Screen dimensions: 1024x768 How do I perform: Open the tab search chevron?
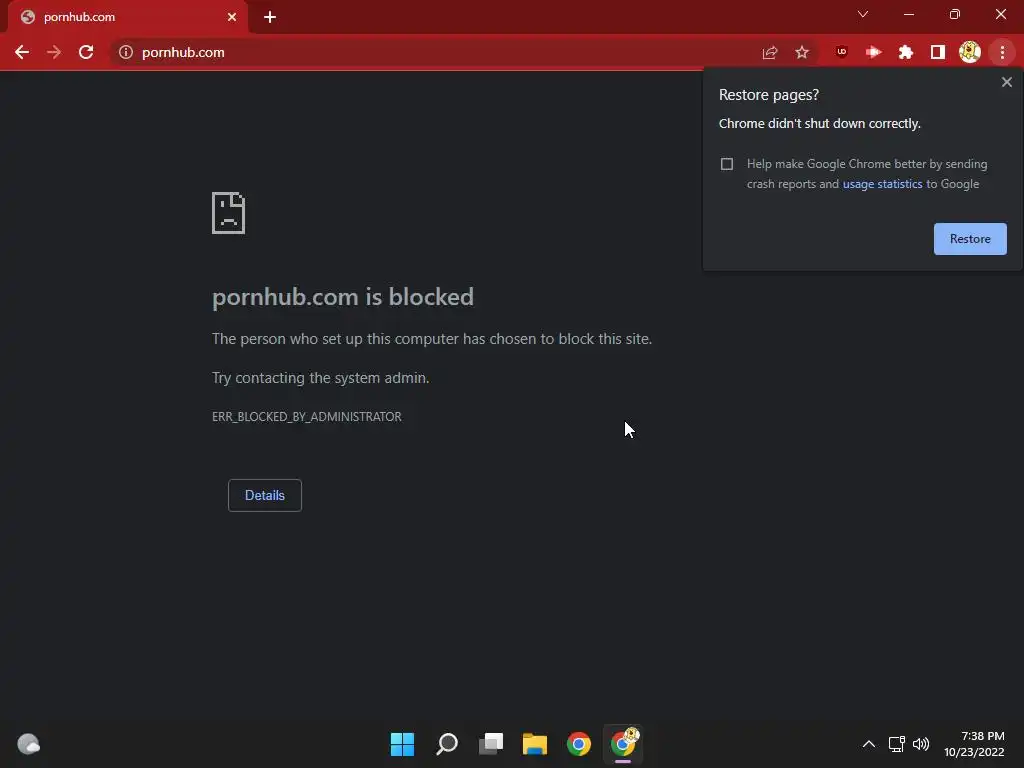(863, 14)
